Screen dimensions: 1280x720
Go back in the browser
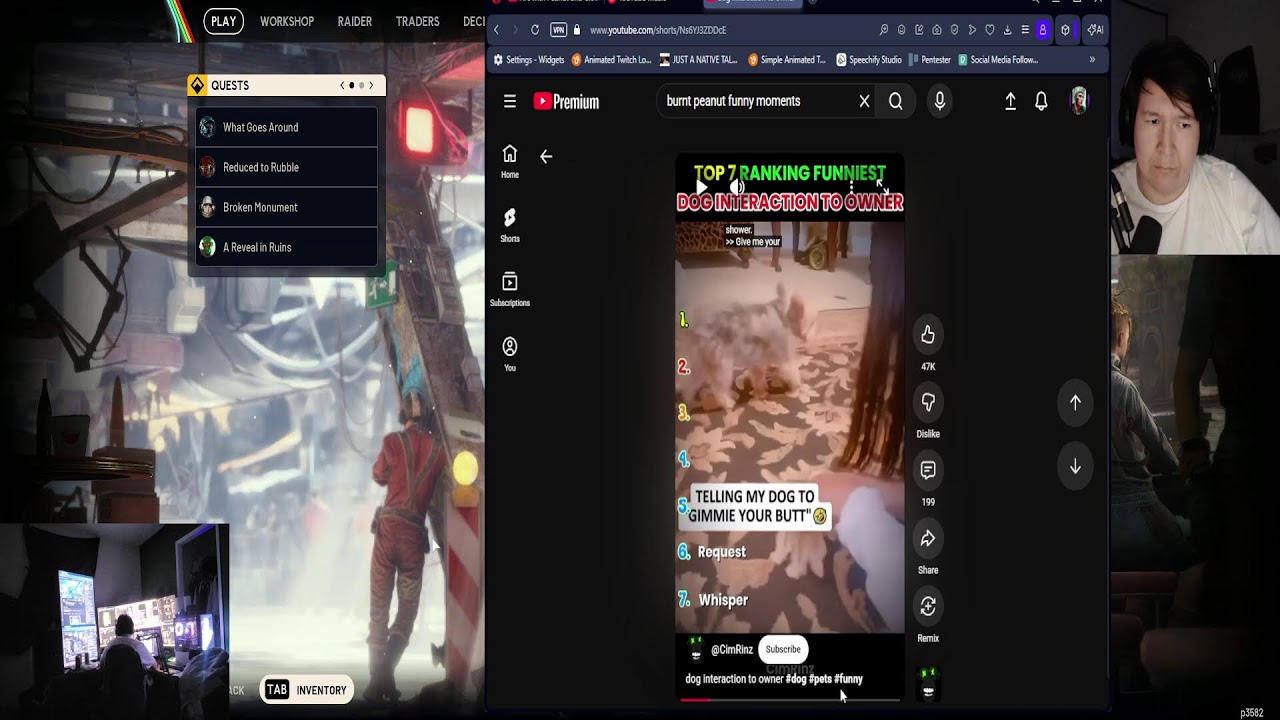pyautogui.click(x=497, y=30)
